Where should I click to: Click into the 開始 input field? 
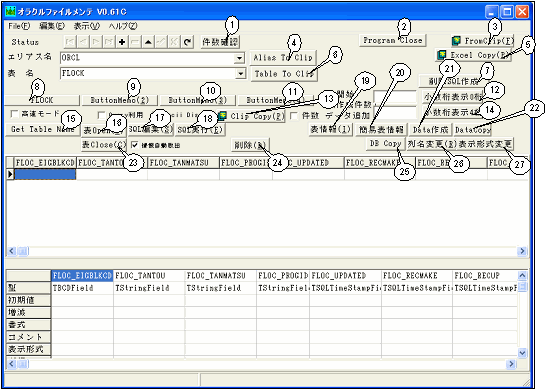point(395,97)
